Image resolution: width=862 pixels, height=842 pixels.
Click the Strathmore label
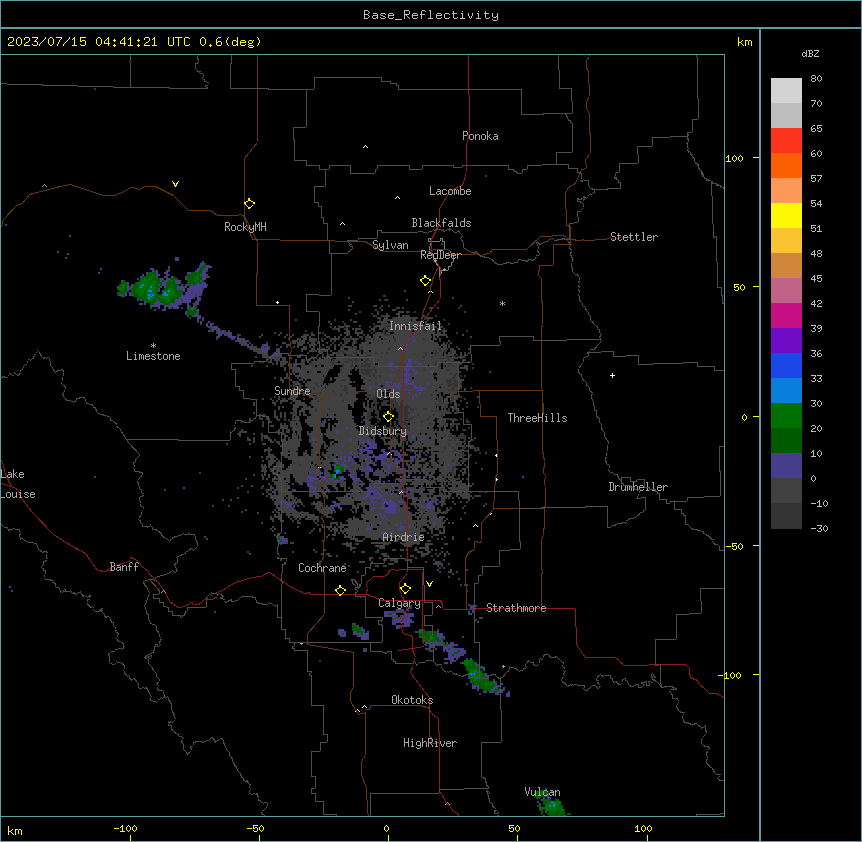516,608
